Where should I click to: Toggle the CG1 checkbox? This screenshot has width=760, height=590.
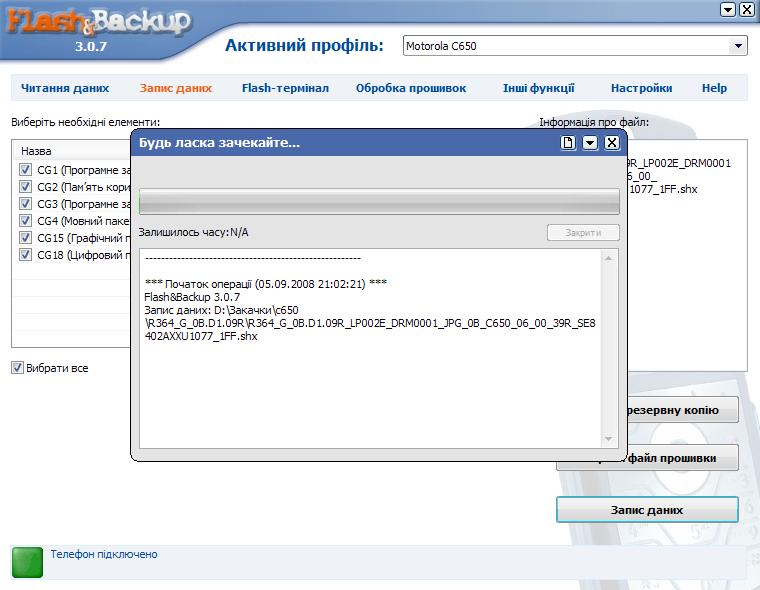click(x=25, y=170)
